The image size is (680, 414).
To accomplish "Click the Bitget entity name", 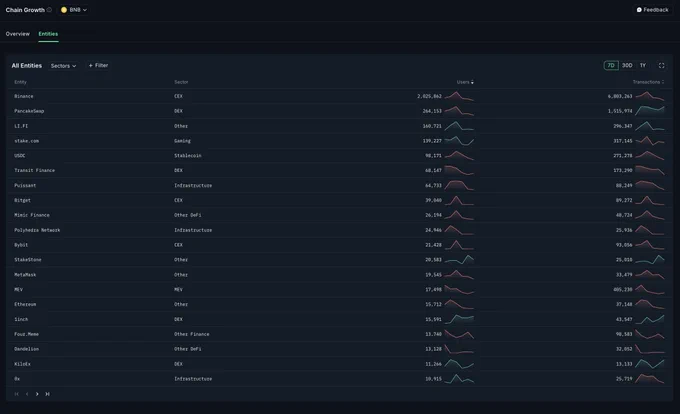I will (x=22, y=200).
